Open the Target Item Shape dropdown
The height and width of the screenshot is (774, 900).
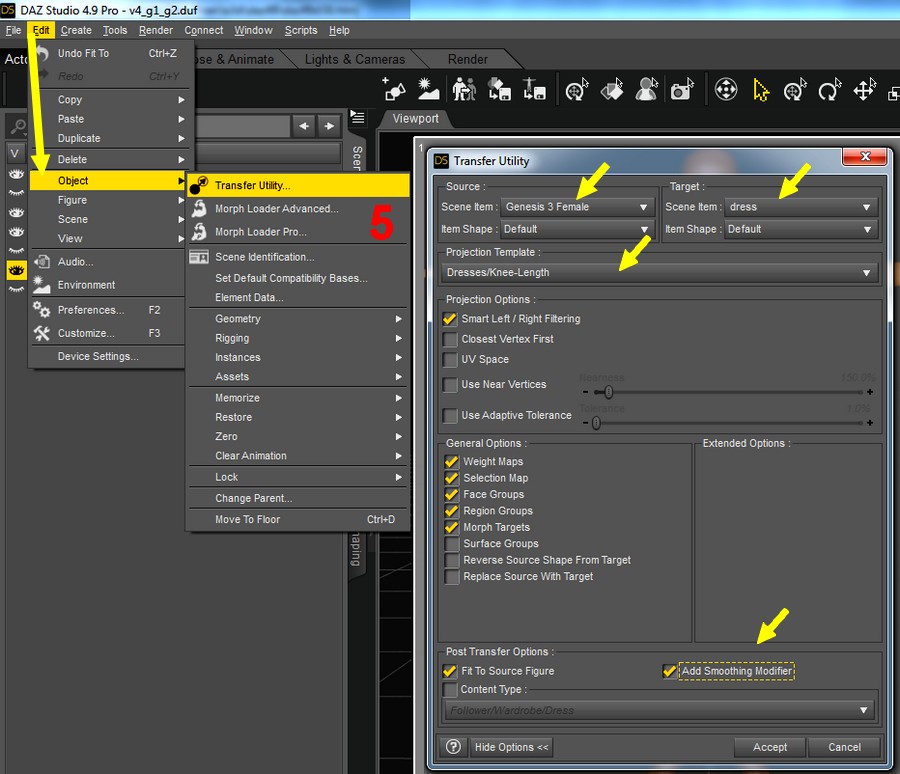click(801, 229)
